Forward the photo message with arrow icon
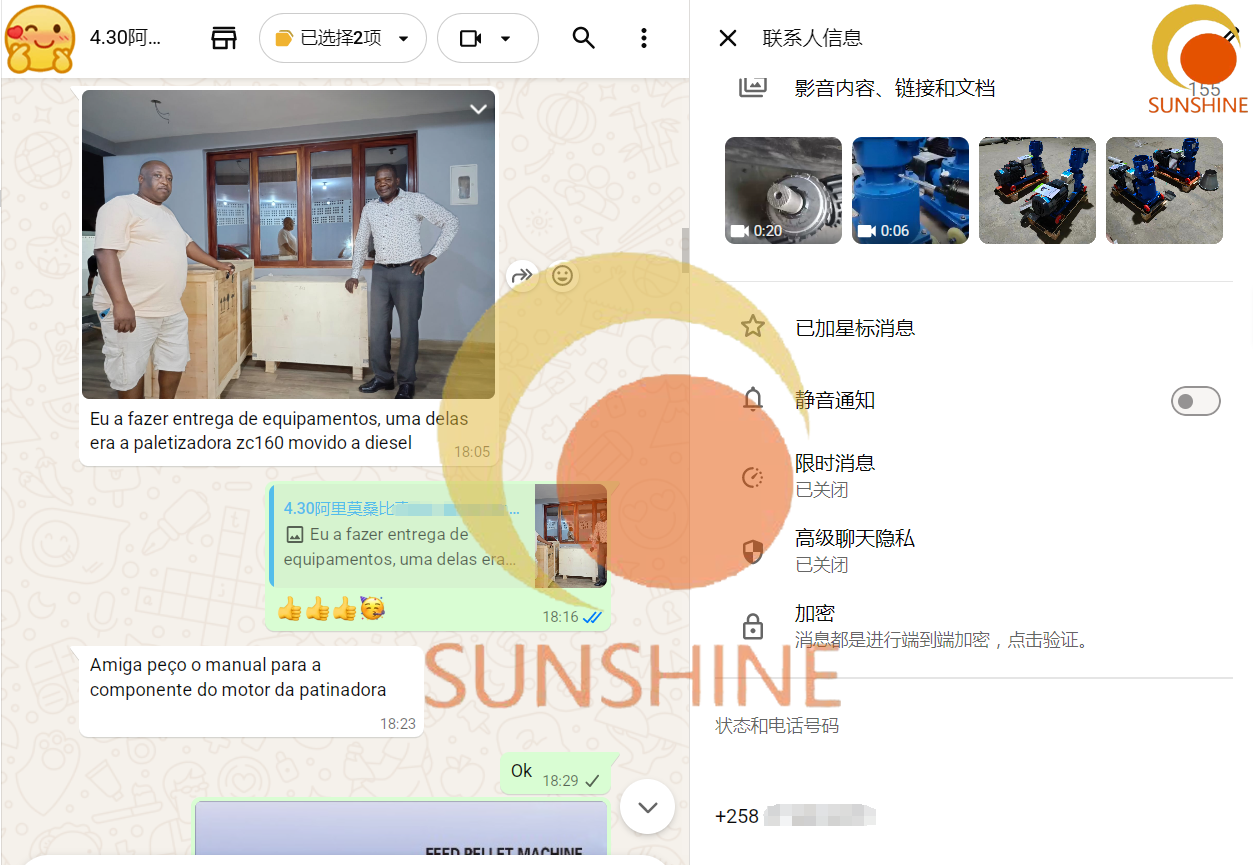 tap(522, 276)
